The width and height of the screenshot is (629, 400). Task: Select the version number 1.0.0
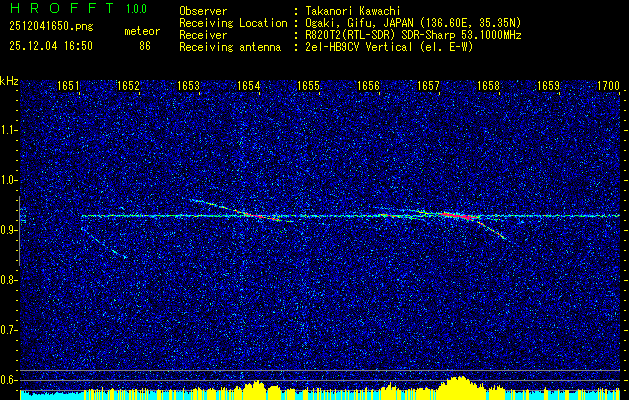click(x=136, y=9)
